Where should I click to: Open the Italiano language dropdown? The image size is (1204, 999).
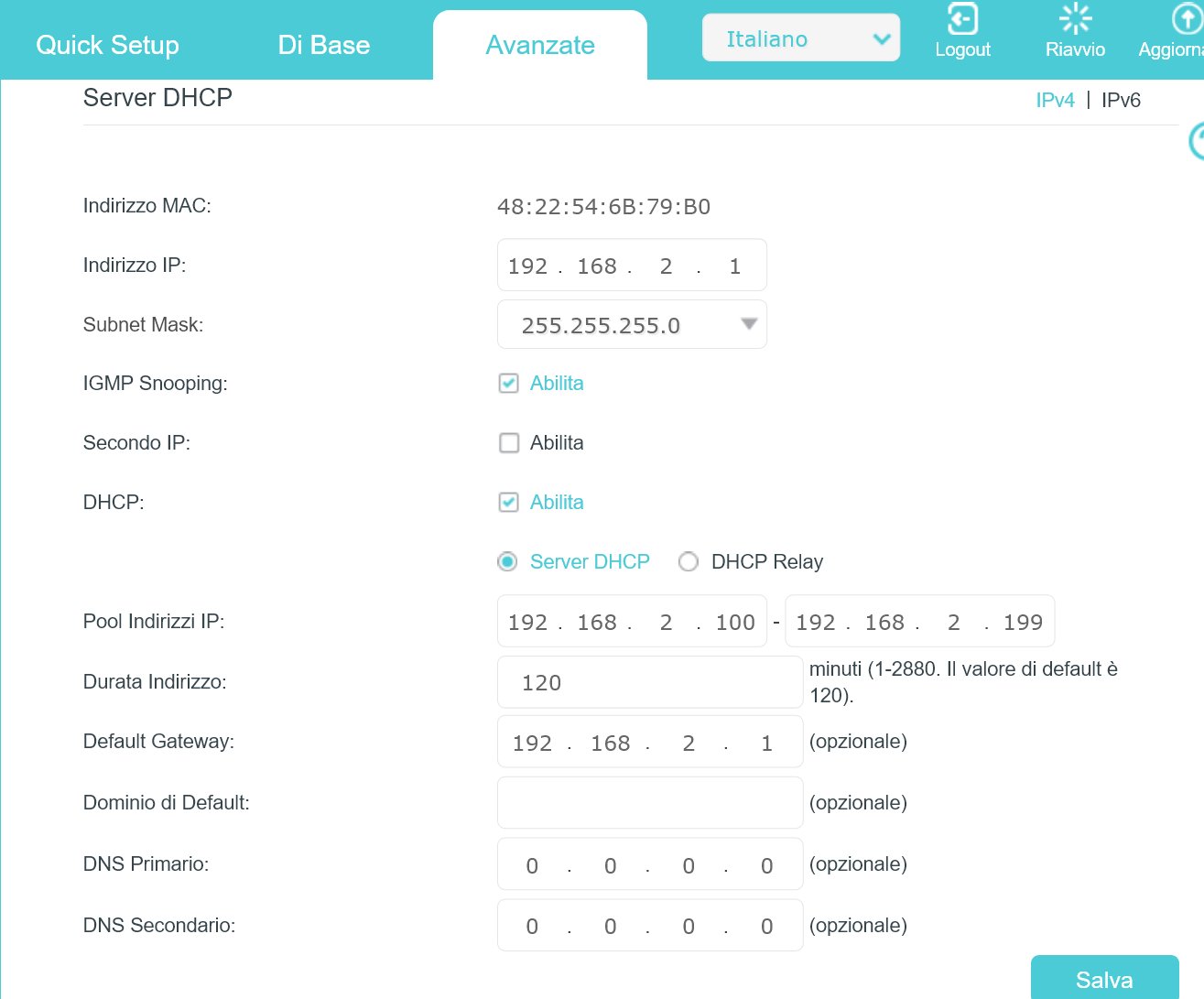pos(801,38)
